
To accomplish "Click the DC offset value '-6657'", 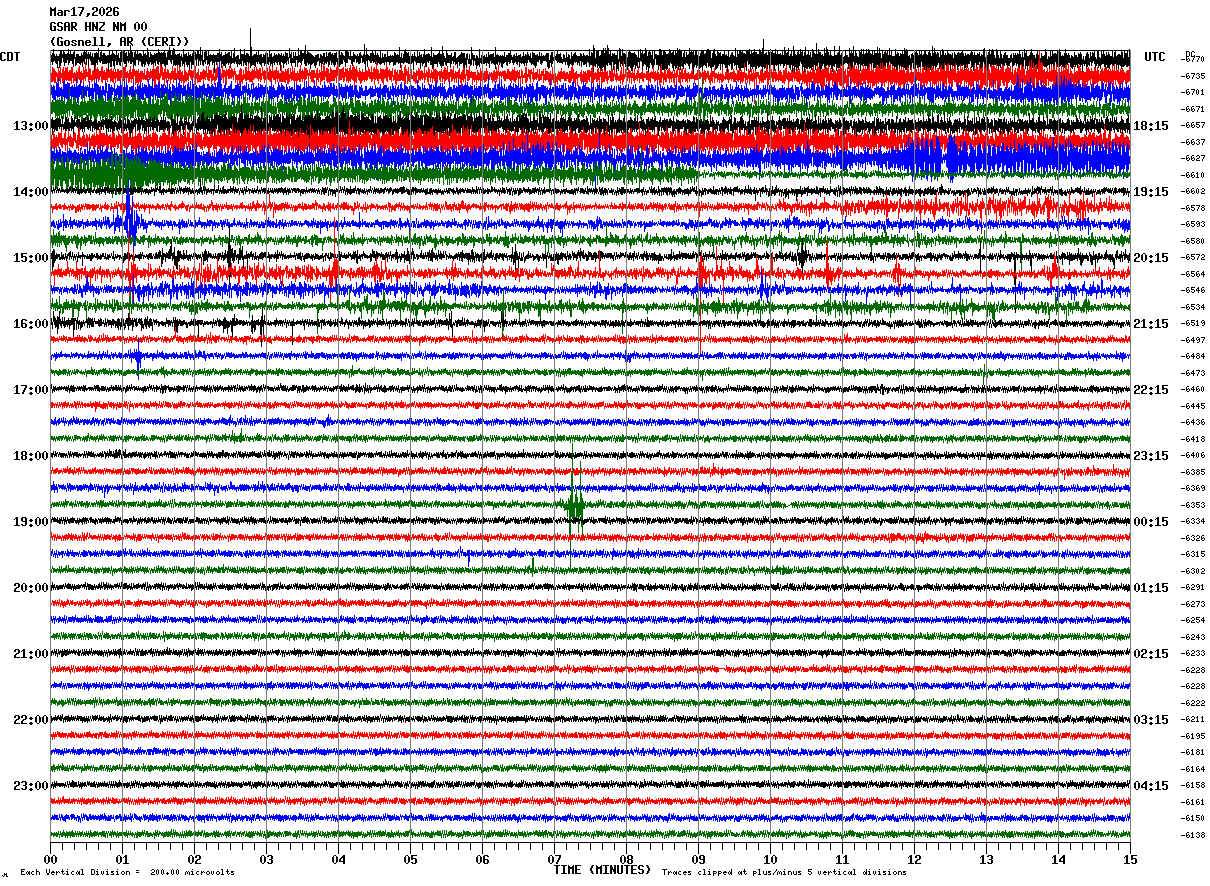I will [1194, 126].
